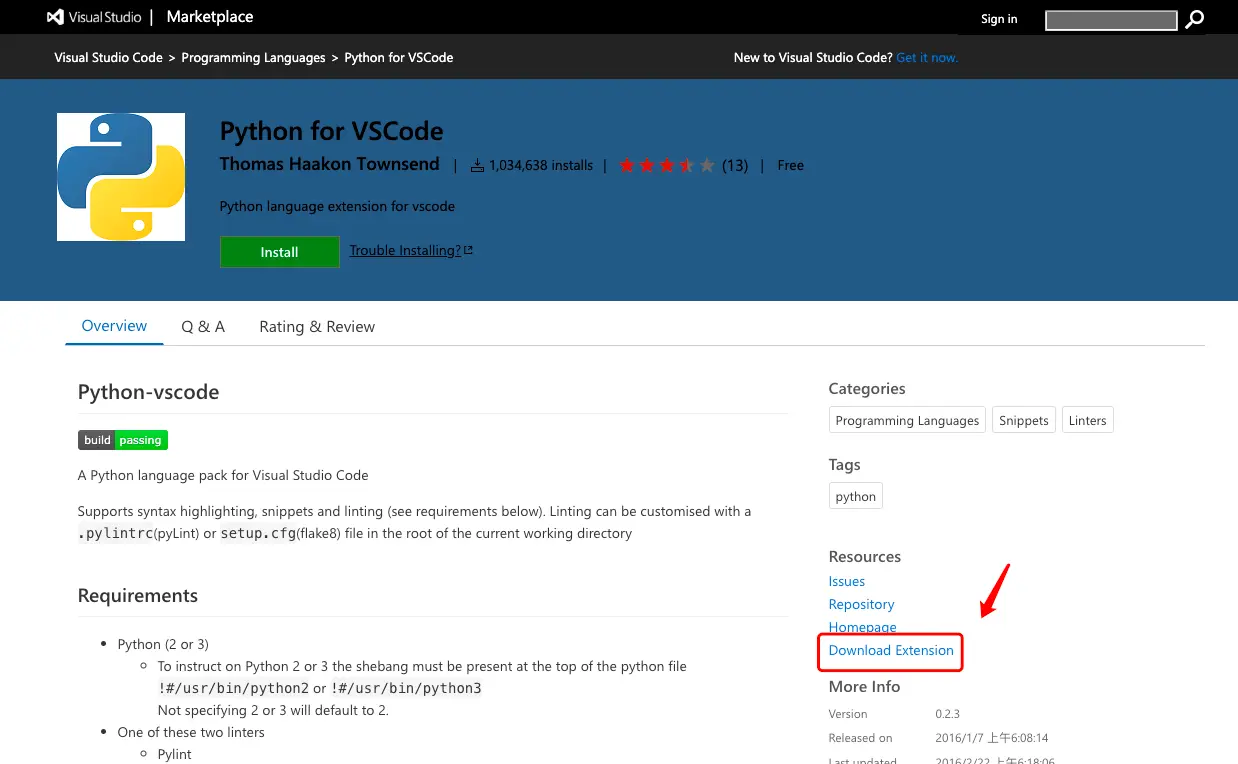Open the Repository resource link
1238x764 pixels.
[x=861, y=604]
